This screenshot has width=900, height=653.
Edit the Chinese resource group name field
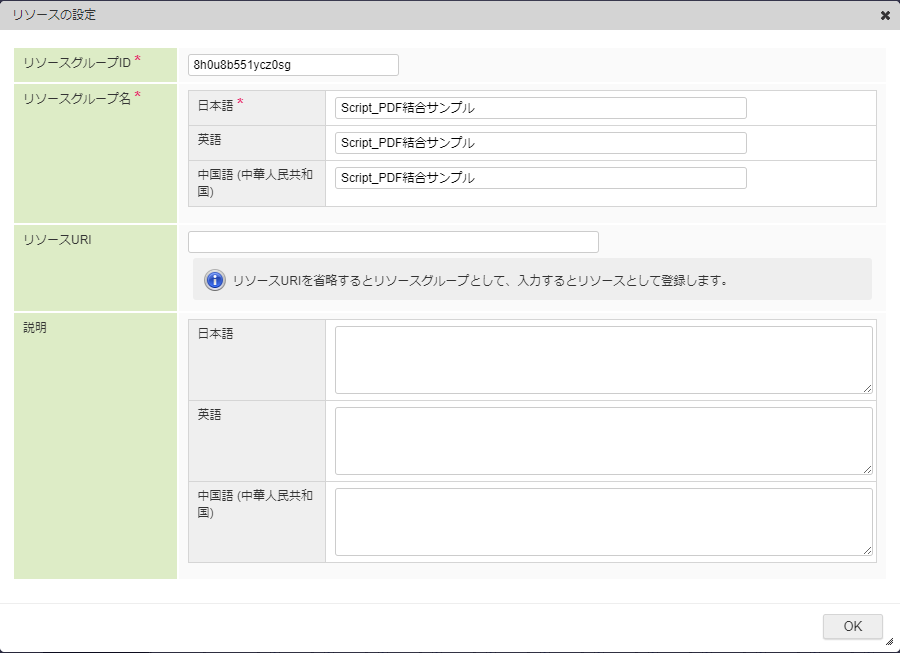[x=540, y=178]
